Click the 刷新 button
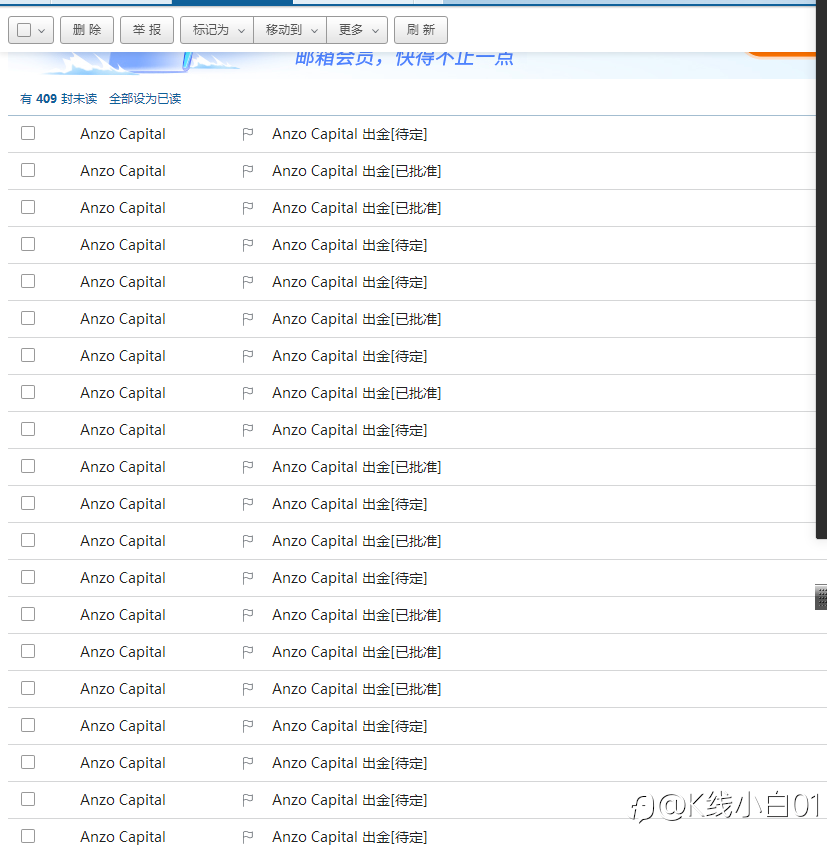 [421, 30]
